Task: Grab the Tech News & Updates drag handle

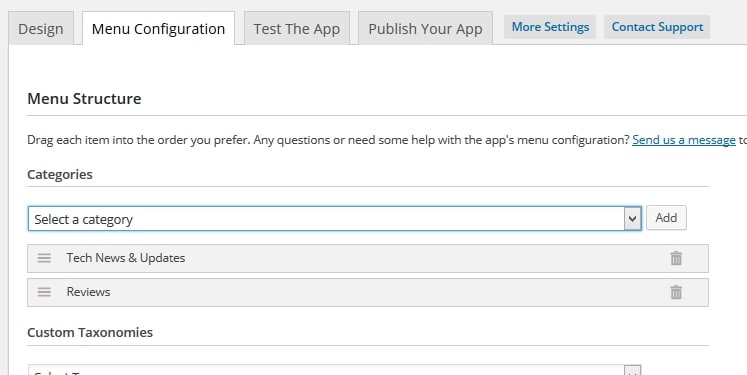Action: tap(44, 258)
